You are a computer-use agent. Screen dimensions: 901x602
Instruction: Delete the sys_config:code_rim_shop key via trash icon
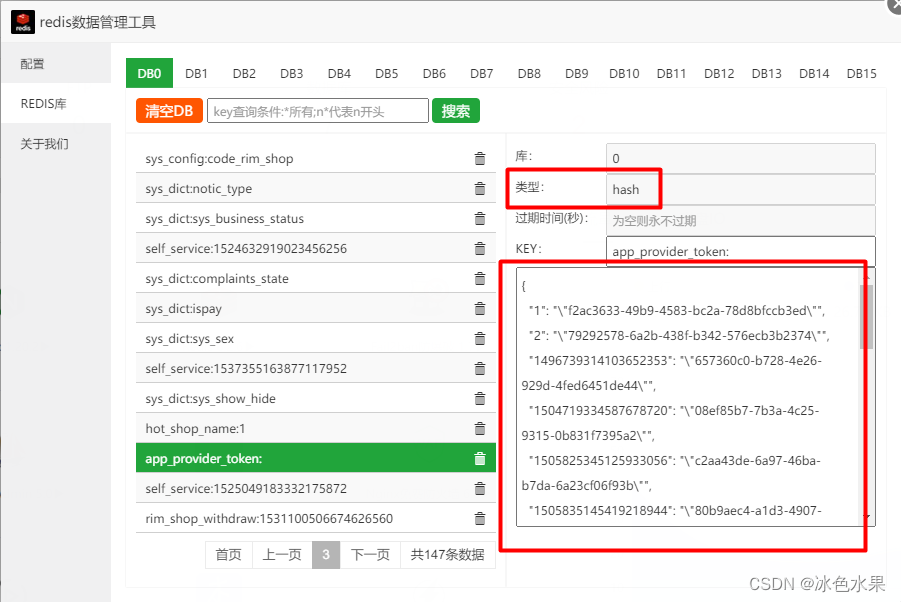click(x=480, y=159)
